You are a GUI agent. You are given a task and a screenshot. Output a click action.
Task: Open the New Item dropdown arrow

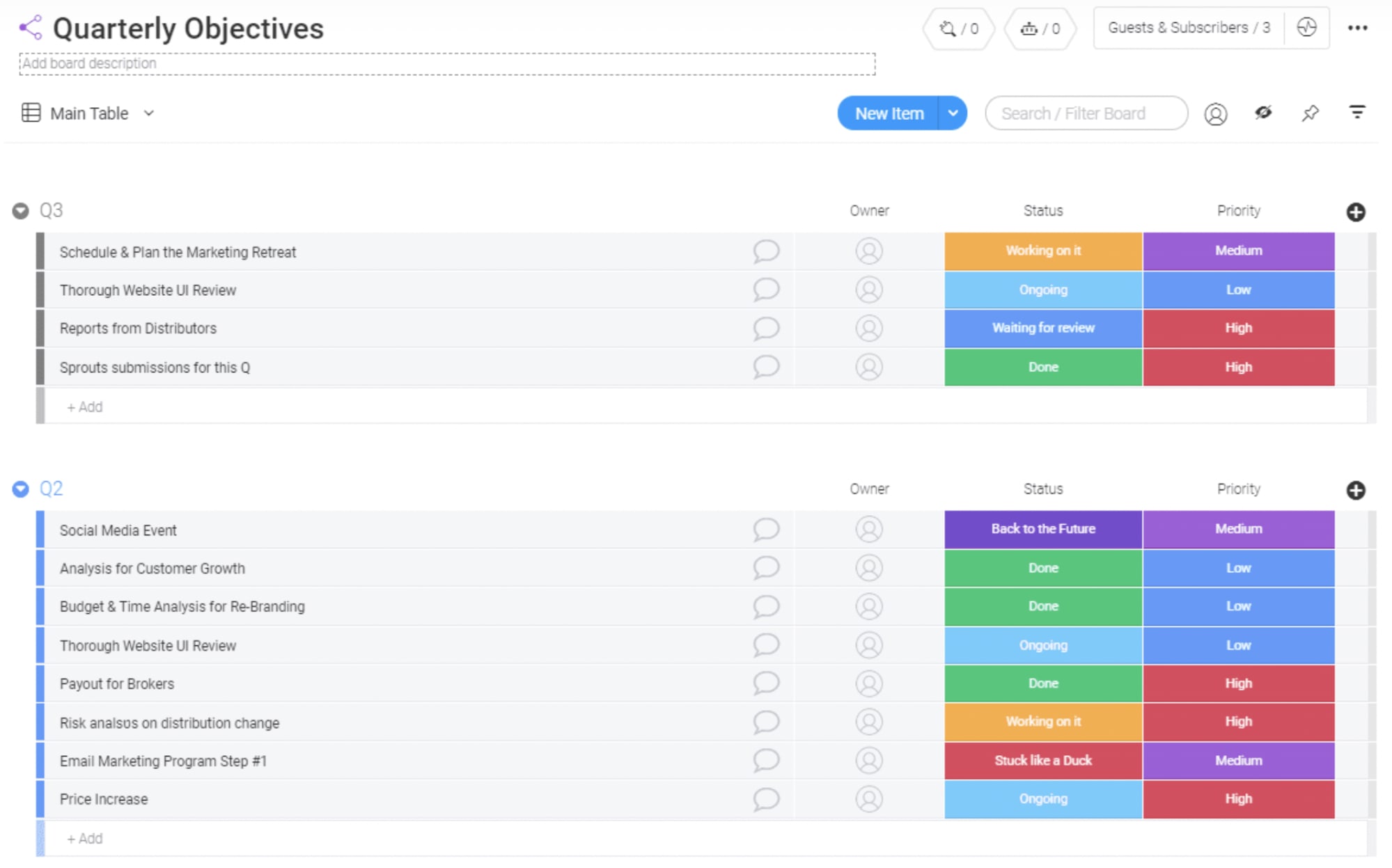click(x=953, y=113)
